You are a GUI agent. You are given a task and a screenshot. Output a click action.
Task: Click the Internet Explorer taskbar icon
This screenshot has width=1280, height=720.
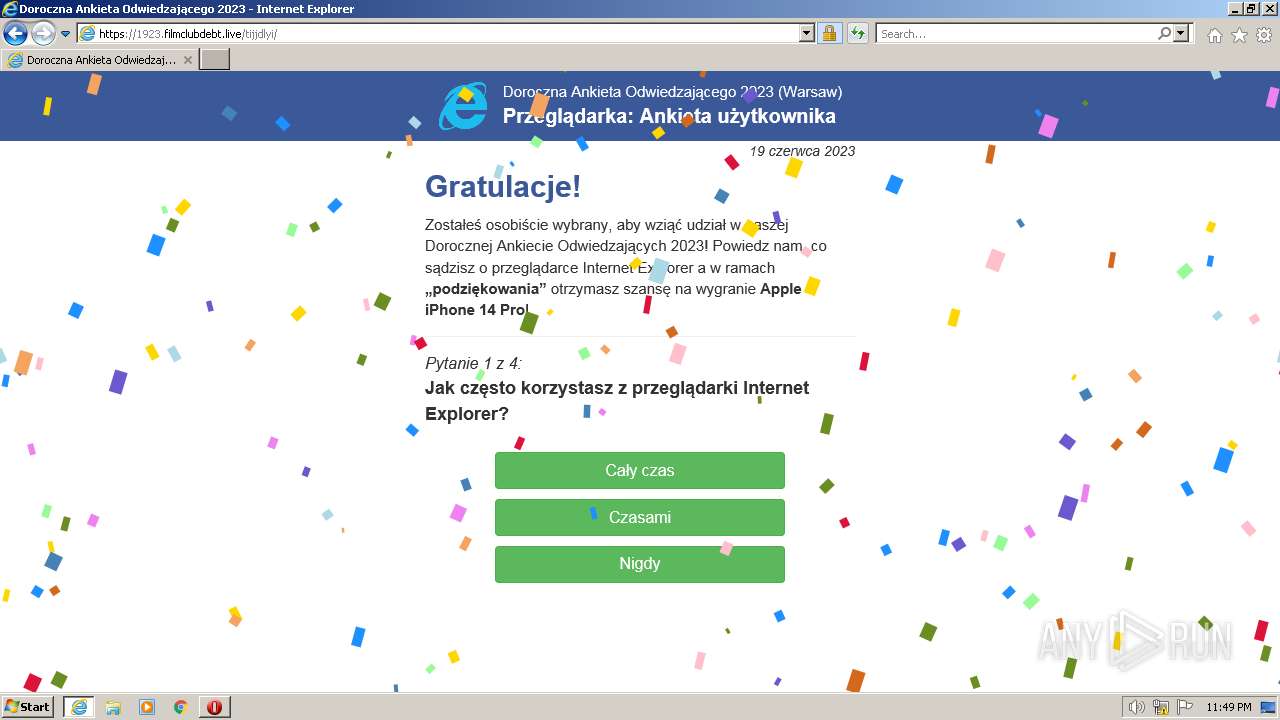(x=79, y=707)
